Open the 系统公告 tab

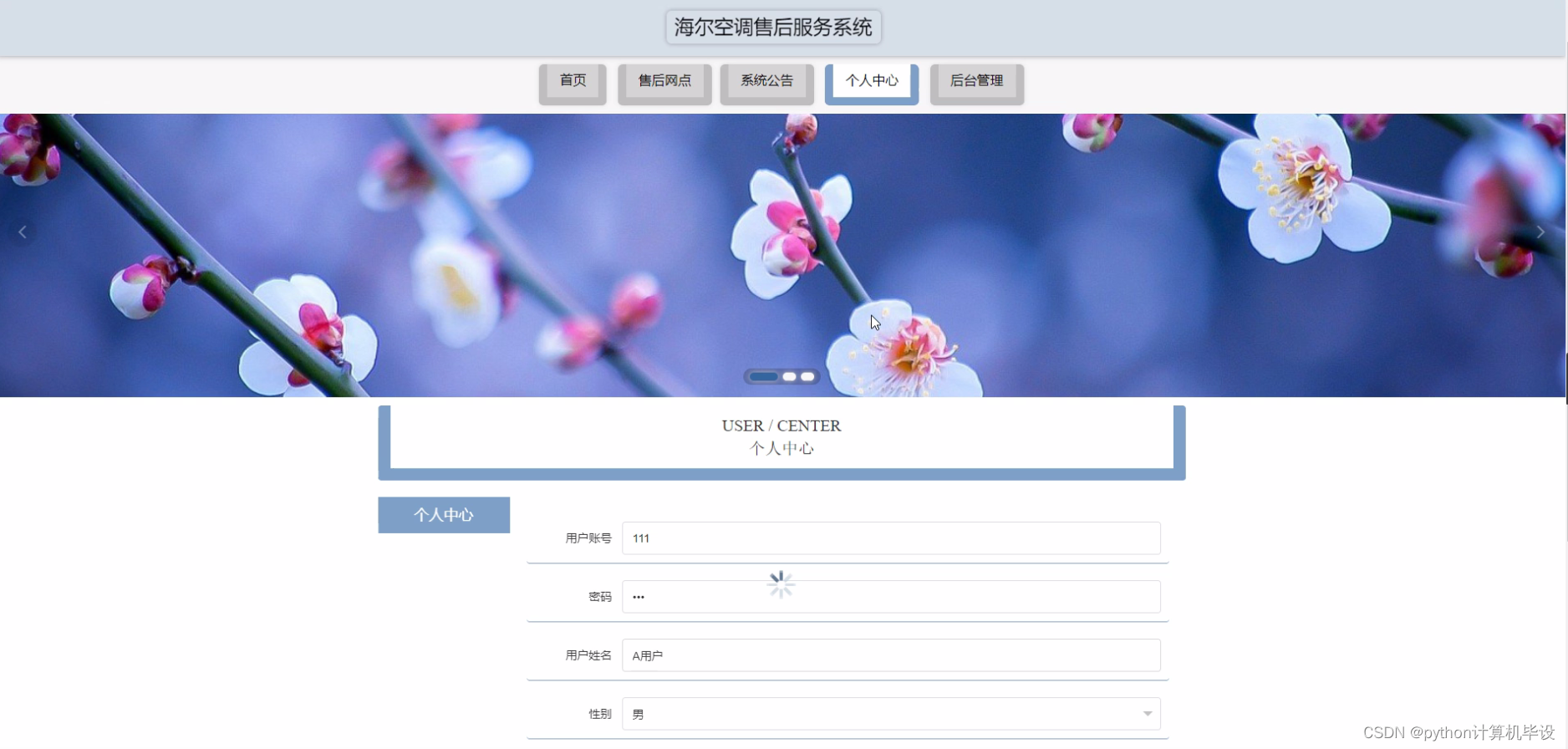(766, 84)
